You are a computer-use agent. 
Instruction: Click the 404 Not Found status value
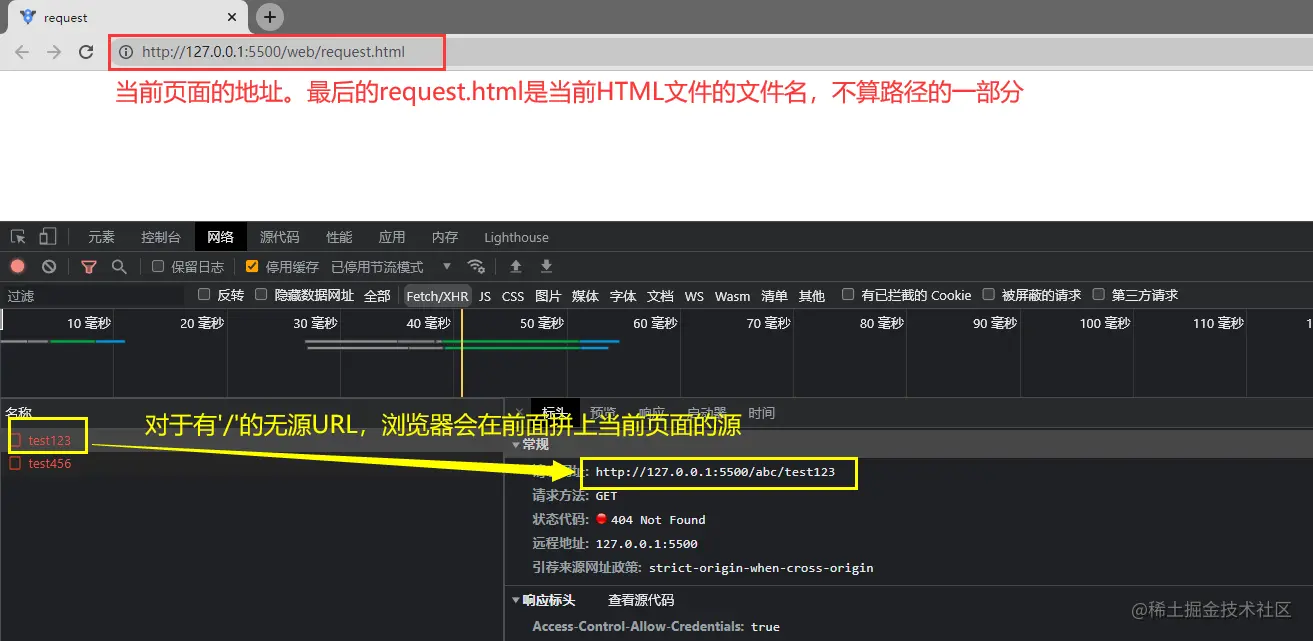(658, 520)
